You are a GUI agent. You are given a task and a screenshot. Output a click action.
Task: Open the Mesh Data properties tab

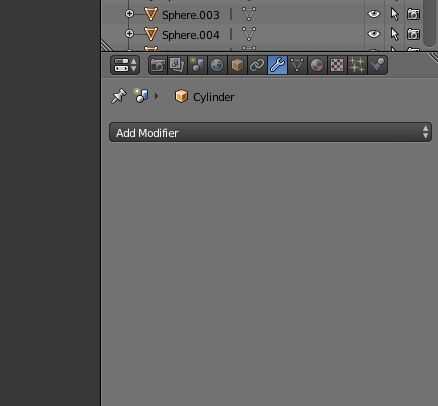(297, 65)
